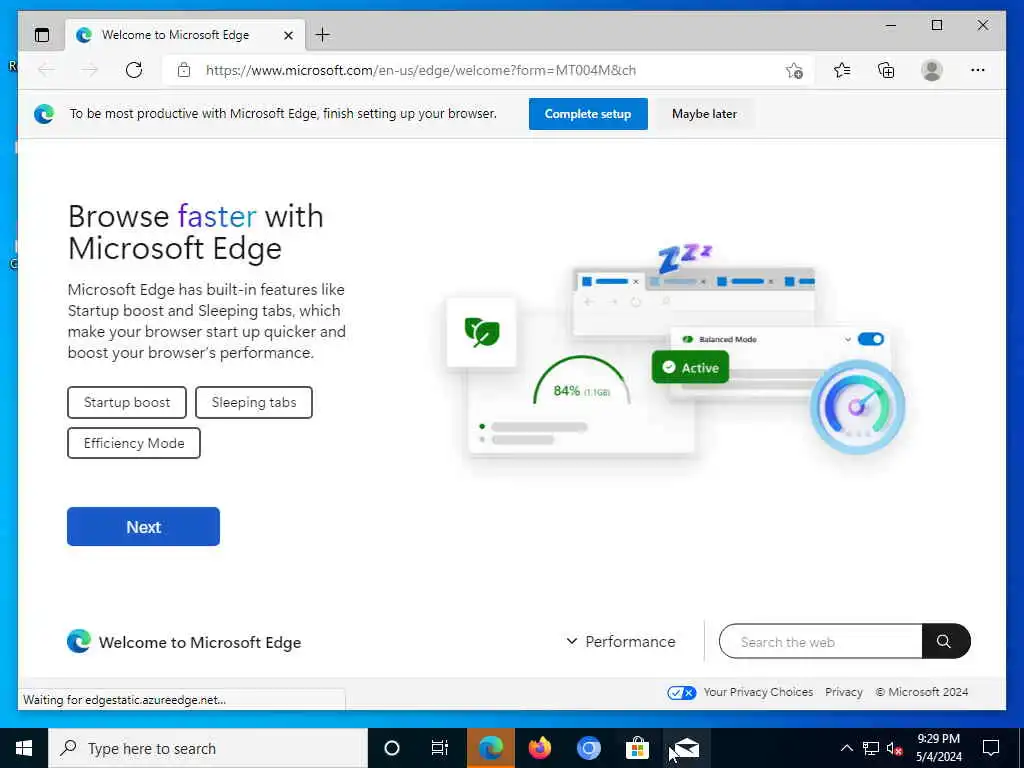1024x768 pixels.
Task: Open the tab actions menu icon
Action: click(x=42, y=35)
